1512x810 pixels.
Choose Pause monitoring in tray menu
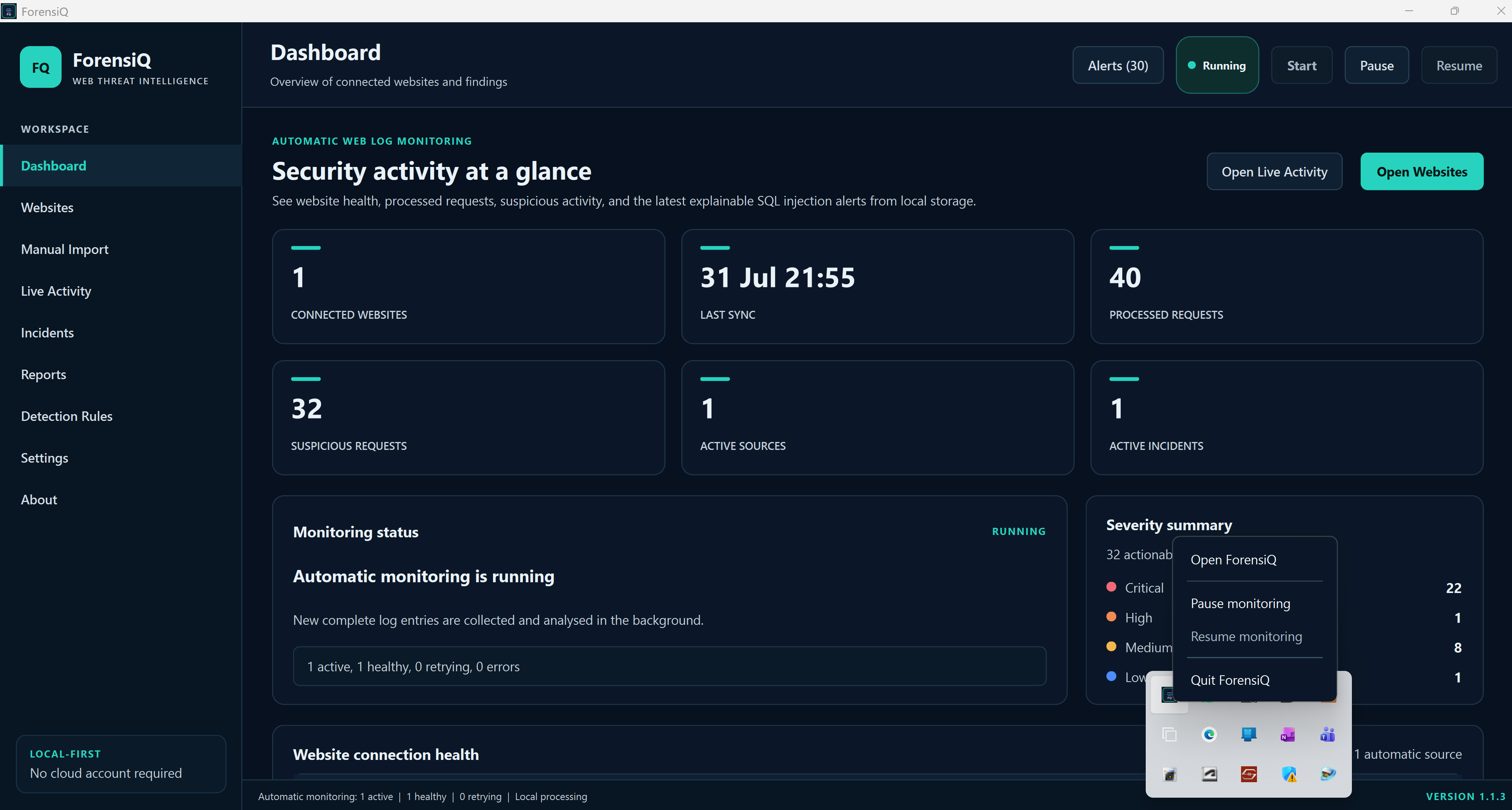tap(1254, 604)
